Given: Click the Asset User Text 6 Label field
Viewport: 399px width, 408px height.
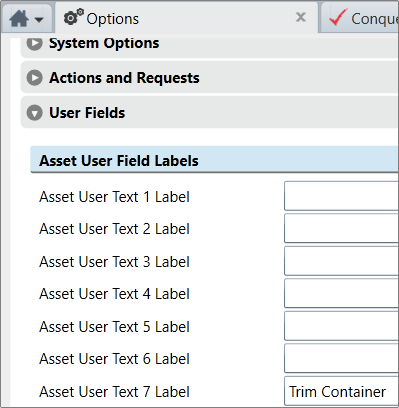Looking at the screenshot, I should tap(341, 358).
